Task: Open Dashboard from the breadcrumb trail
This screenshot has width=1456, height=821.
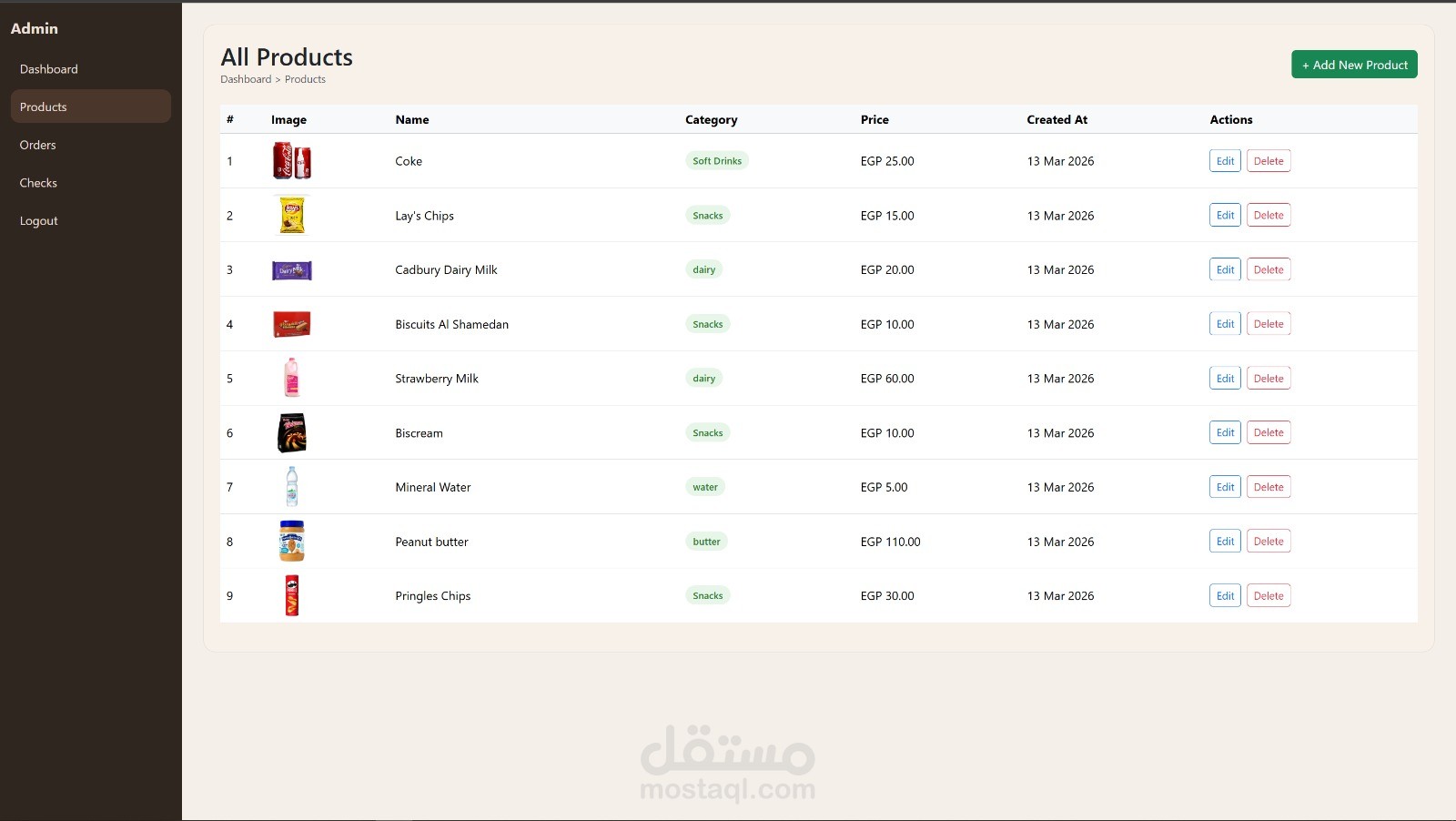Action: coord(246,79)
